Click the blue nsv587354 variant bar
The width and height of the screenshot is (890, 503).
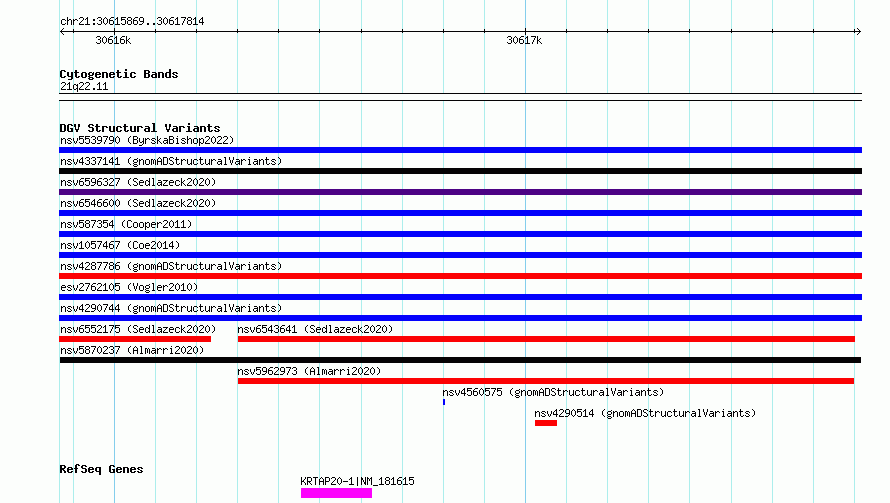pyautogui.click(x=460, y=234)
